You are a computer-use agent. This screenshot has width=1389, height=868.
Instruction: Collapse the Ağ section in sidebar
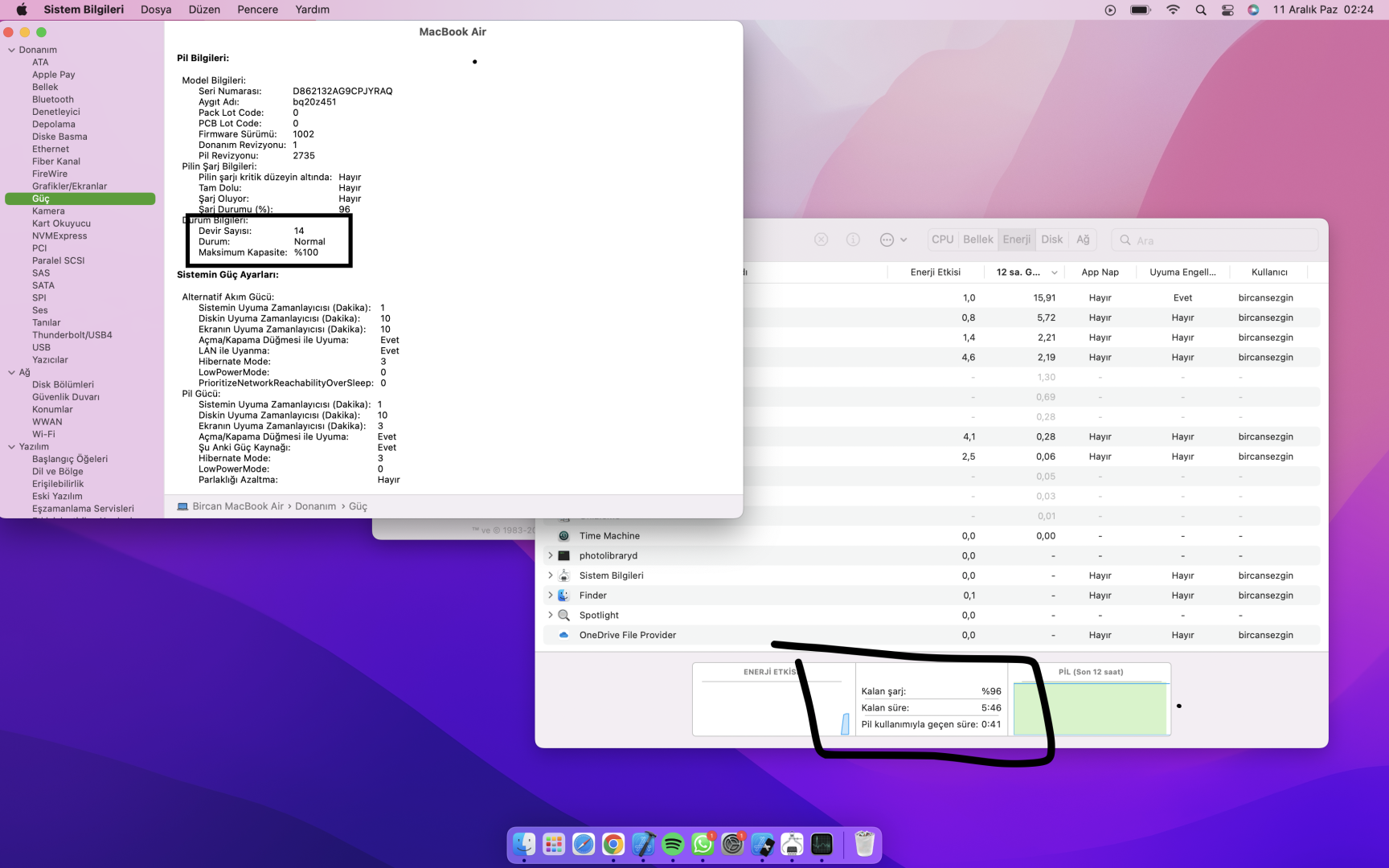tap(11, 372)
